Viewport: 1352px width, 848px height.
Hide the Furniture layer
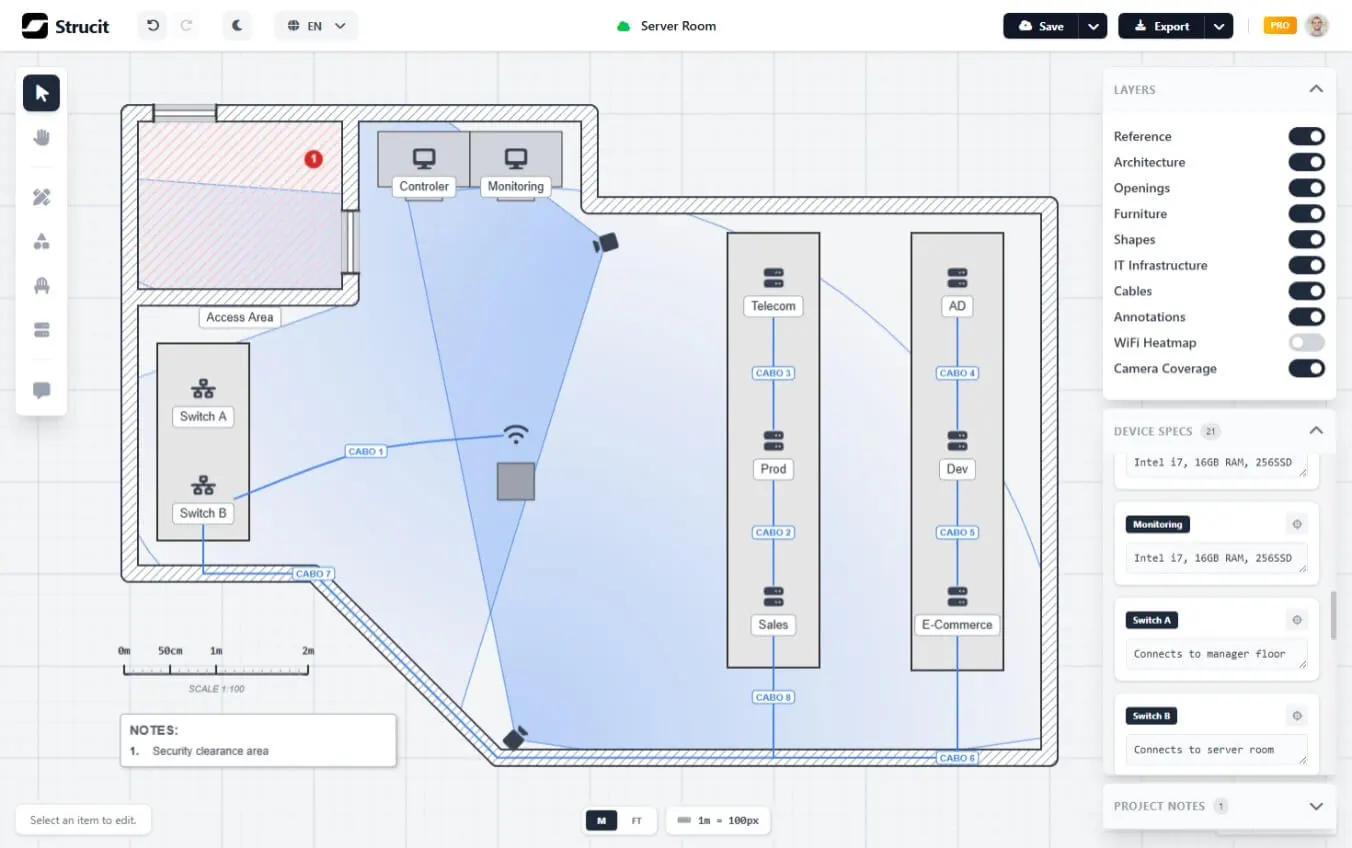pos(1306,213)
